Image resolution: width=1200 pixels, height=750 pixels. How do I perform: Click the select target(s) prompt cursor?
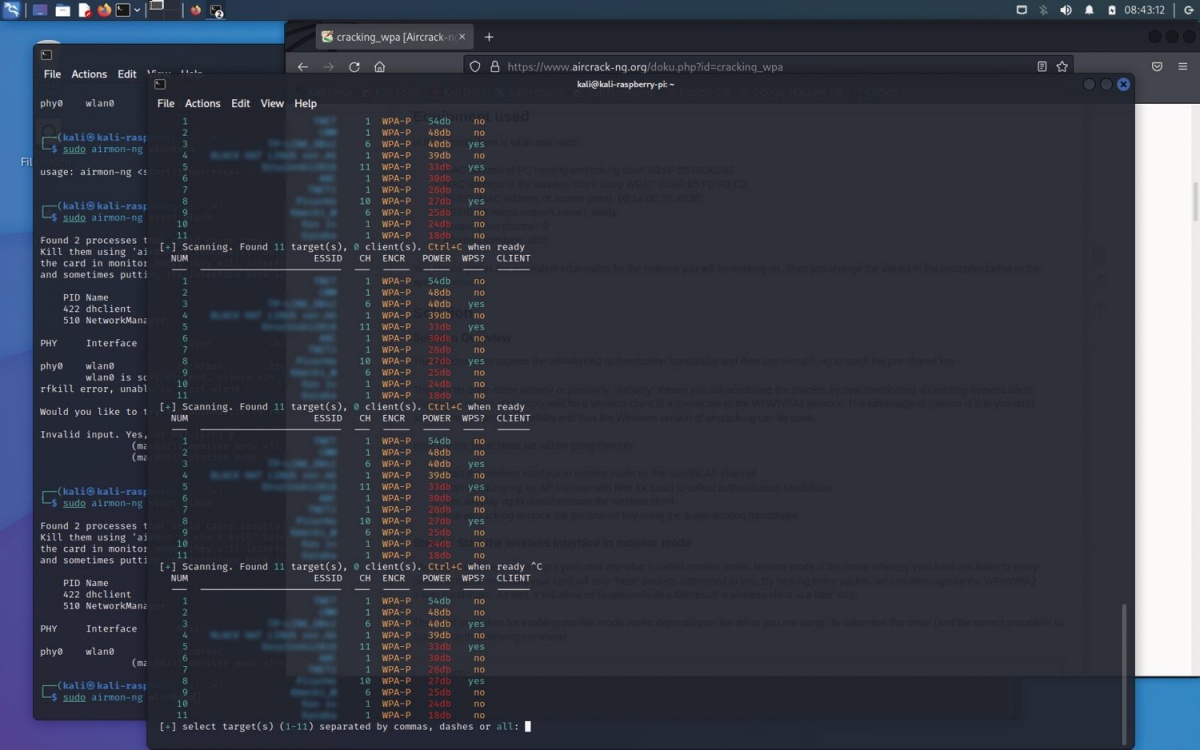[x=528, y=727]
